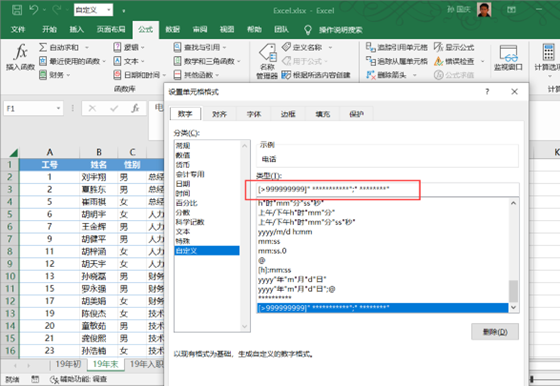Click the fx button in formula bar
Image resolution: width=560 pixels, height=386 pixels.
click(x=135, y=108)
